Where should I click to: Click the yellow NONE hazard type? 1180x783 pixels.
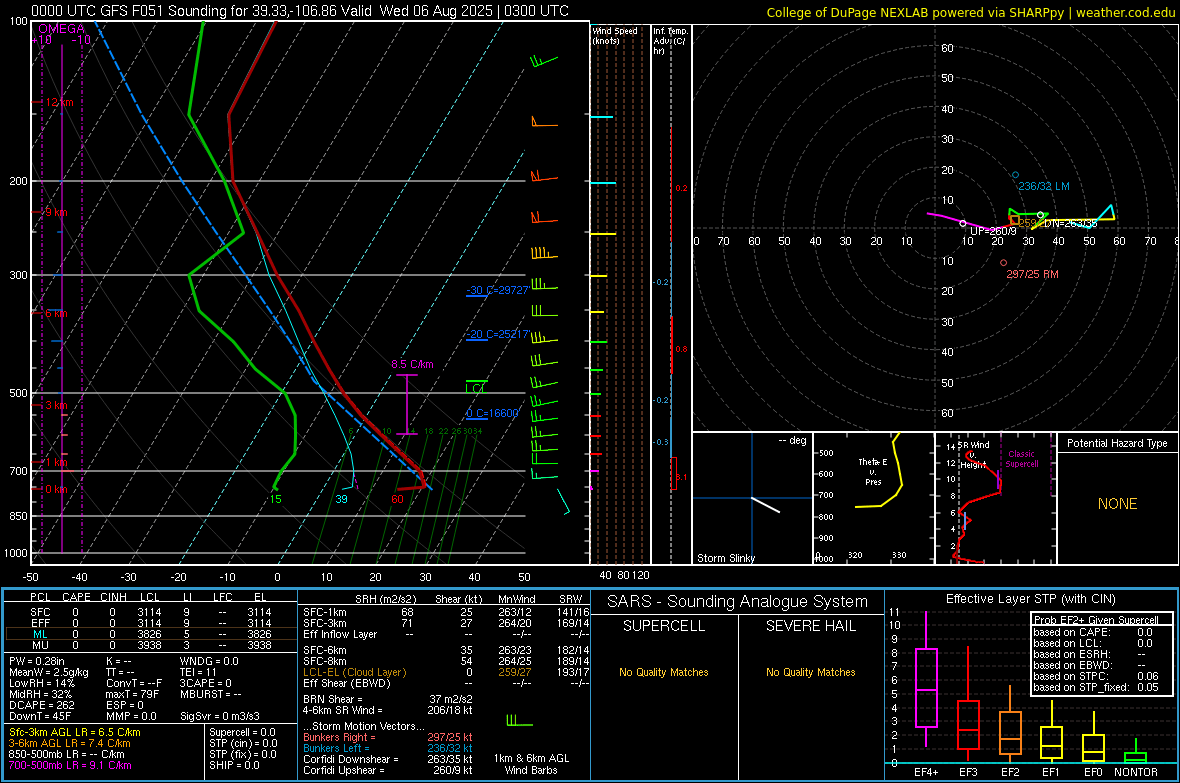(x=1118, y=504)
